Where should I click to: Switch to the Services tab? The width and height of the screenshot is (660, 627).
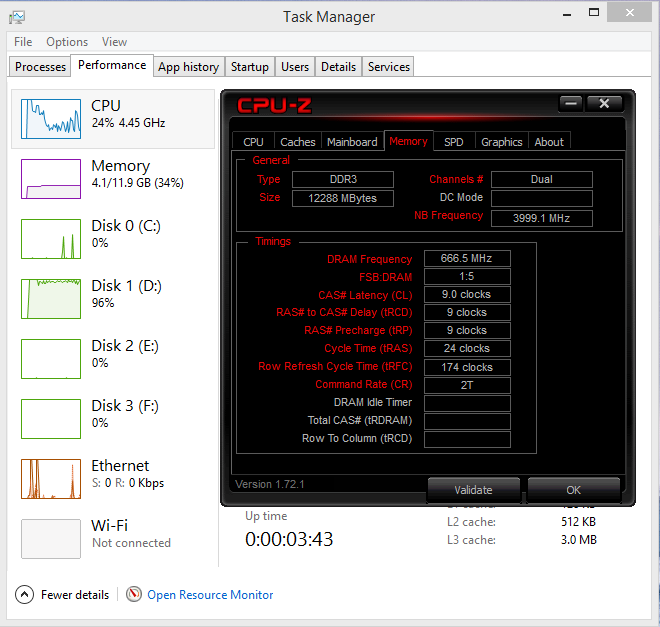[389, 66]
